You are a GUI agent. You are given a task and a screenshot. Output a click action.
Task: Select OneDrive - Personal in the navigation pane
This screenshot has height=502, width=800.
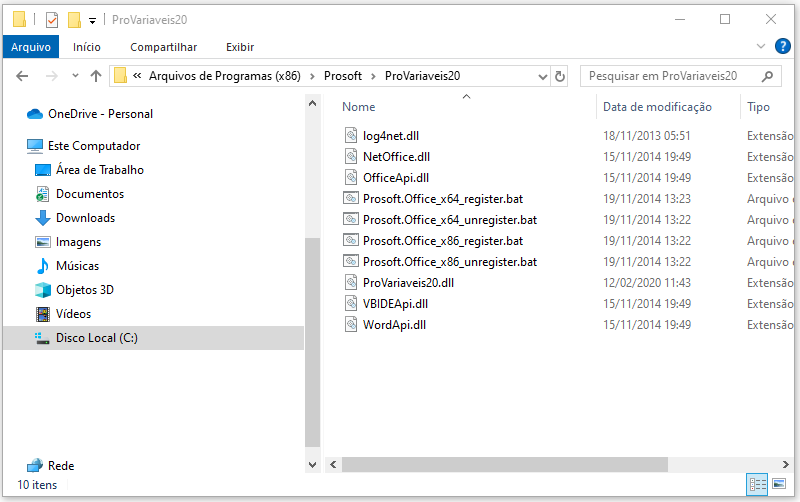click(x=90, y=114)
